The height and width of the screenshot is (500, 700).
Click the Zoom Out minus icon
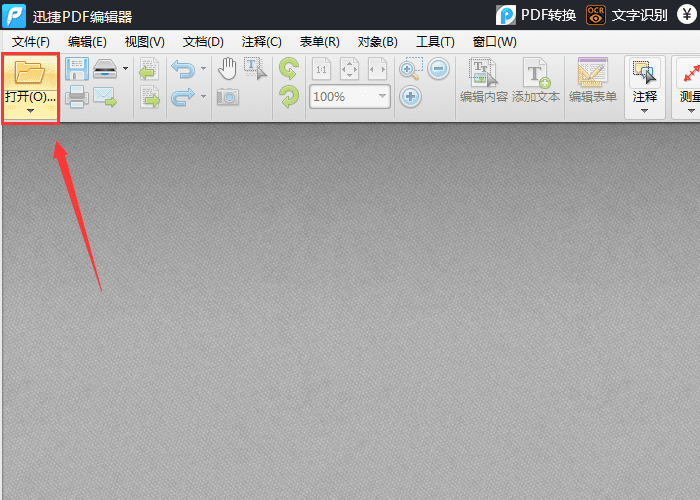pos(438,69)
